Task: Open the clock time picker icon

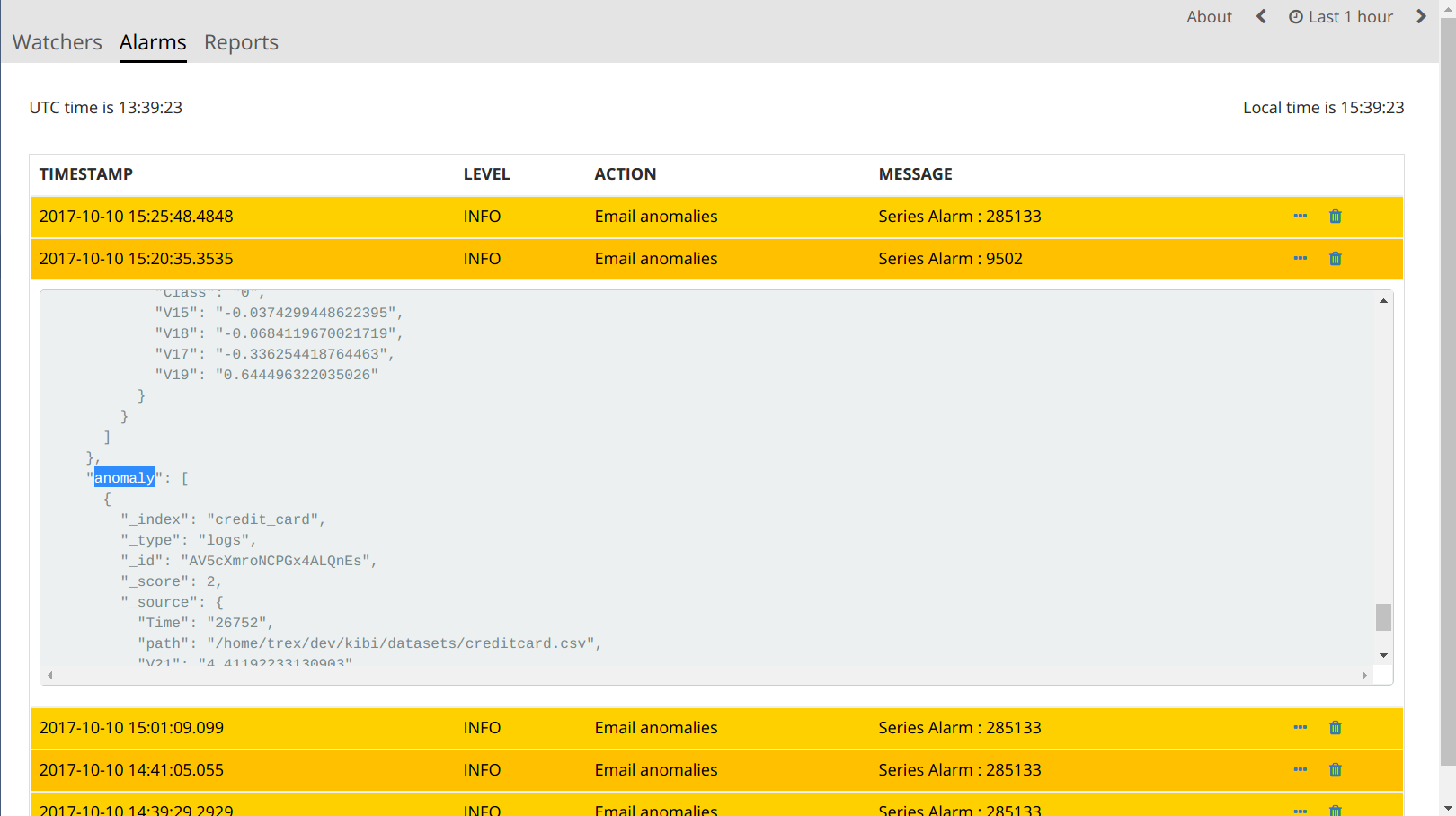Action: pos(1295,17)
